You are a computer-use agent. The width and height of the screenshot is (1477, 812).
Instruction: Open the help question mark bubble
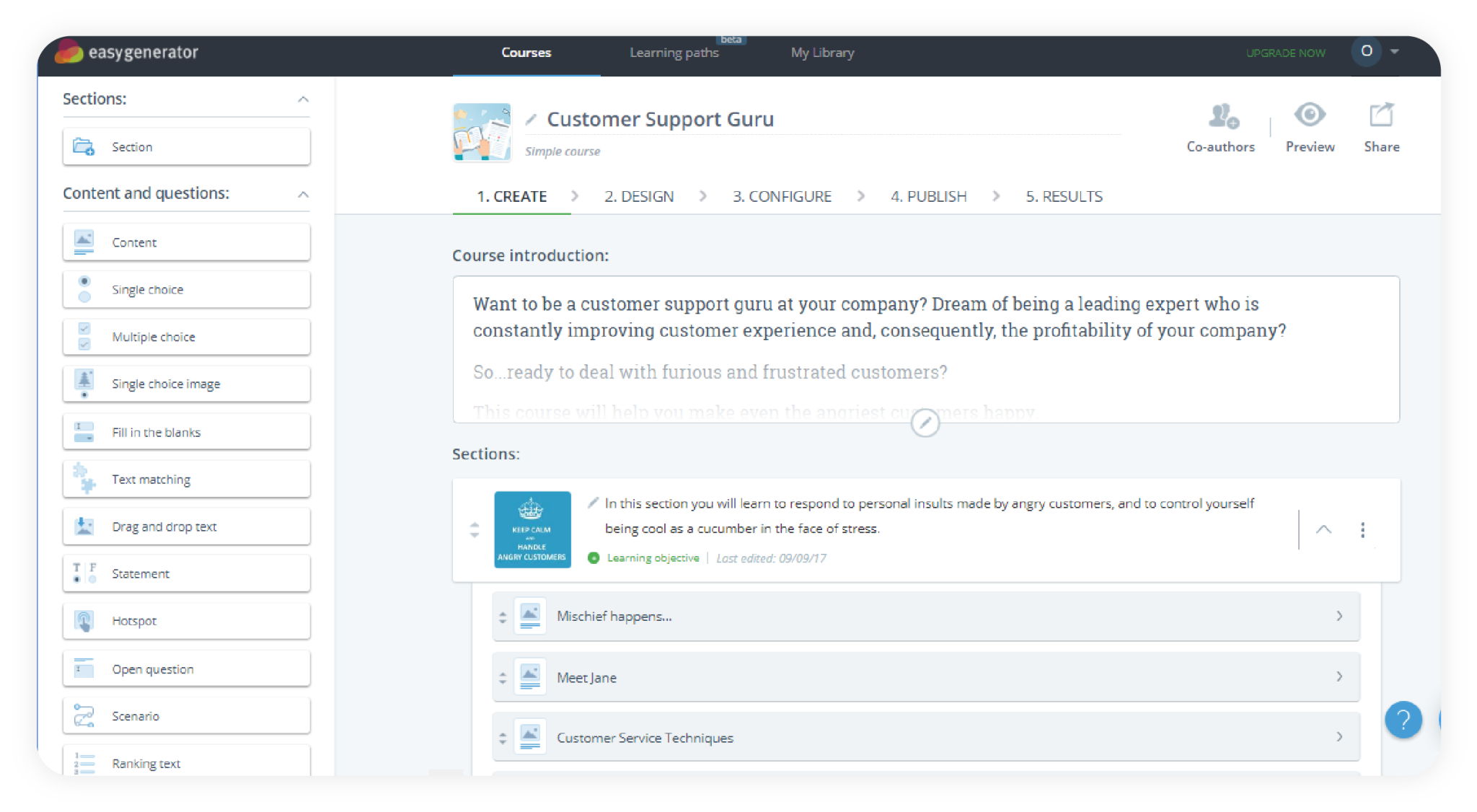(x=1403, y=720)
